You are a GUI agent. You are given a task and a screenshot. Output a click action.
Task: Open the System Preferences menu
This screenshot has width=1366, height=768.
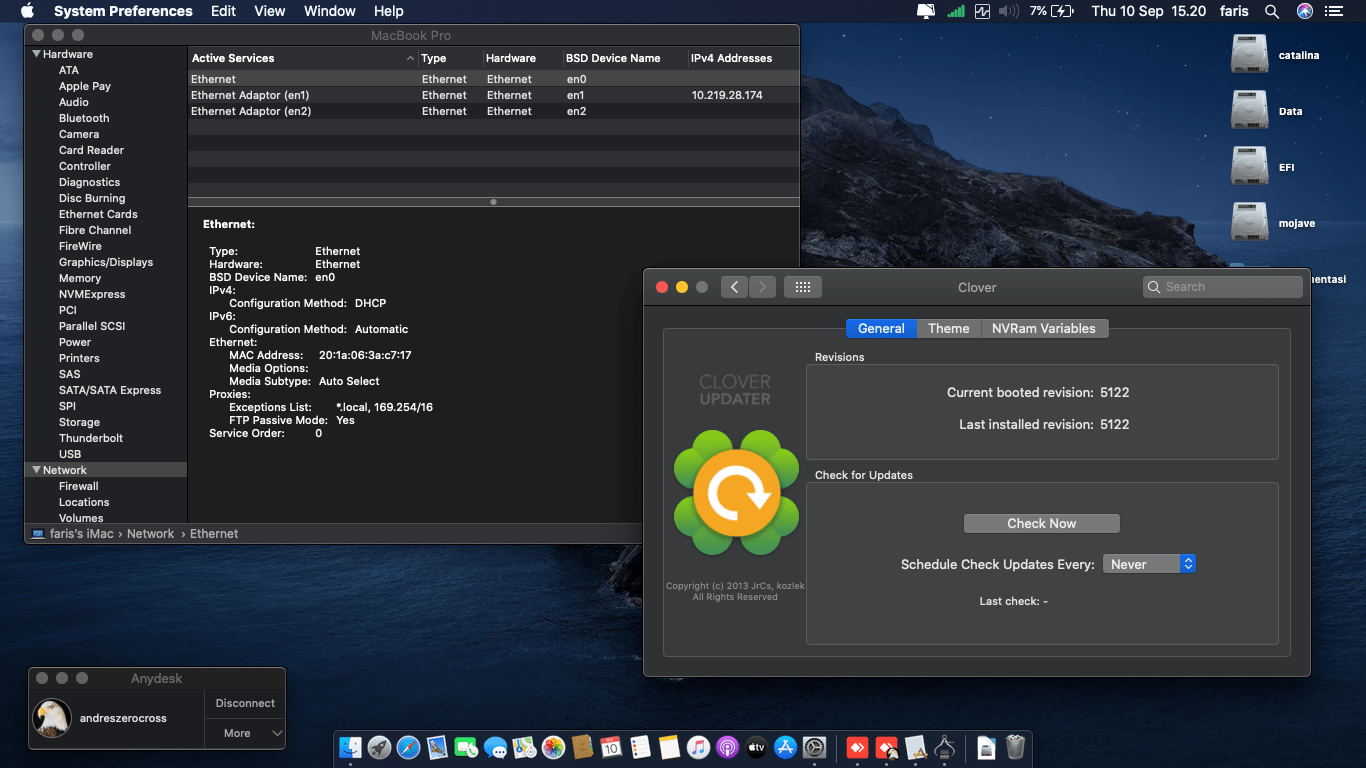pyautogui.click(x=123, y=11)
